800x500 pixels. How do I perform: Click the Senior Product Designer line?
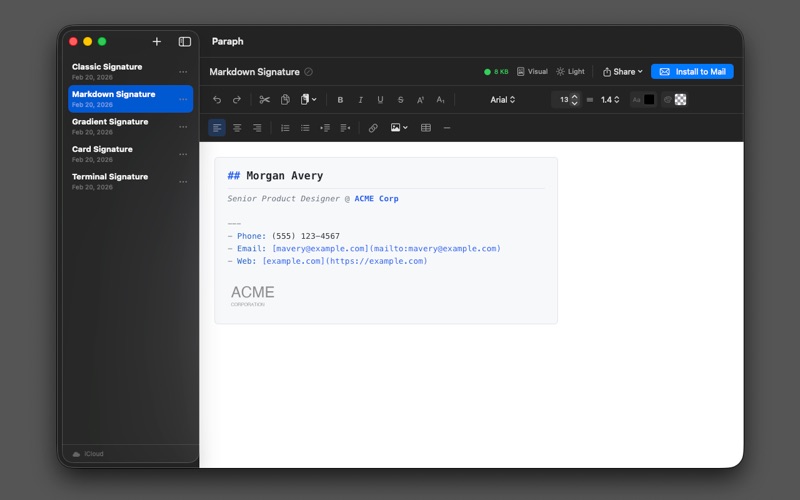pyautogui.click(x=313, y=198)
